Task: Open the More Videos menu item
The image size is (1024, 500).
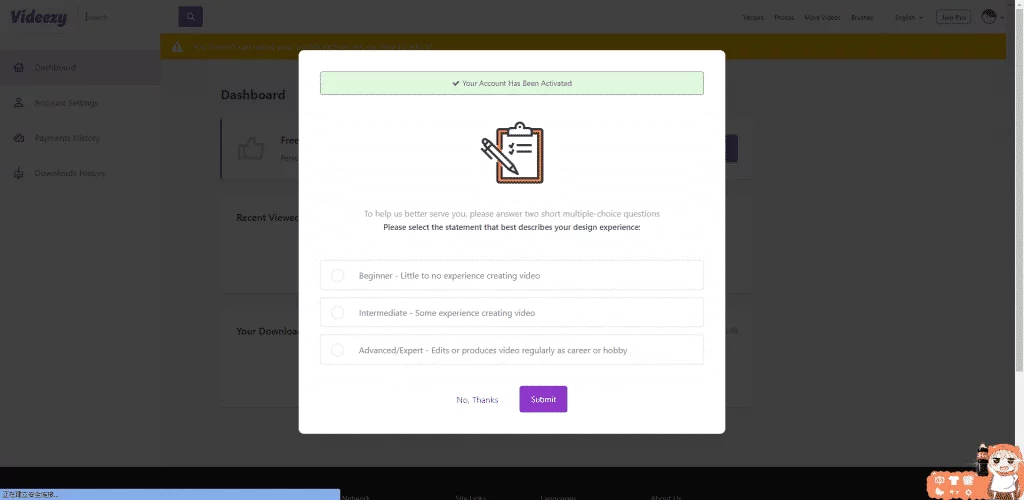Action: pos(822,18)
